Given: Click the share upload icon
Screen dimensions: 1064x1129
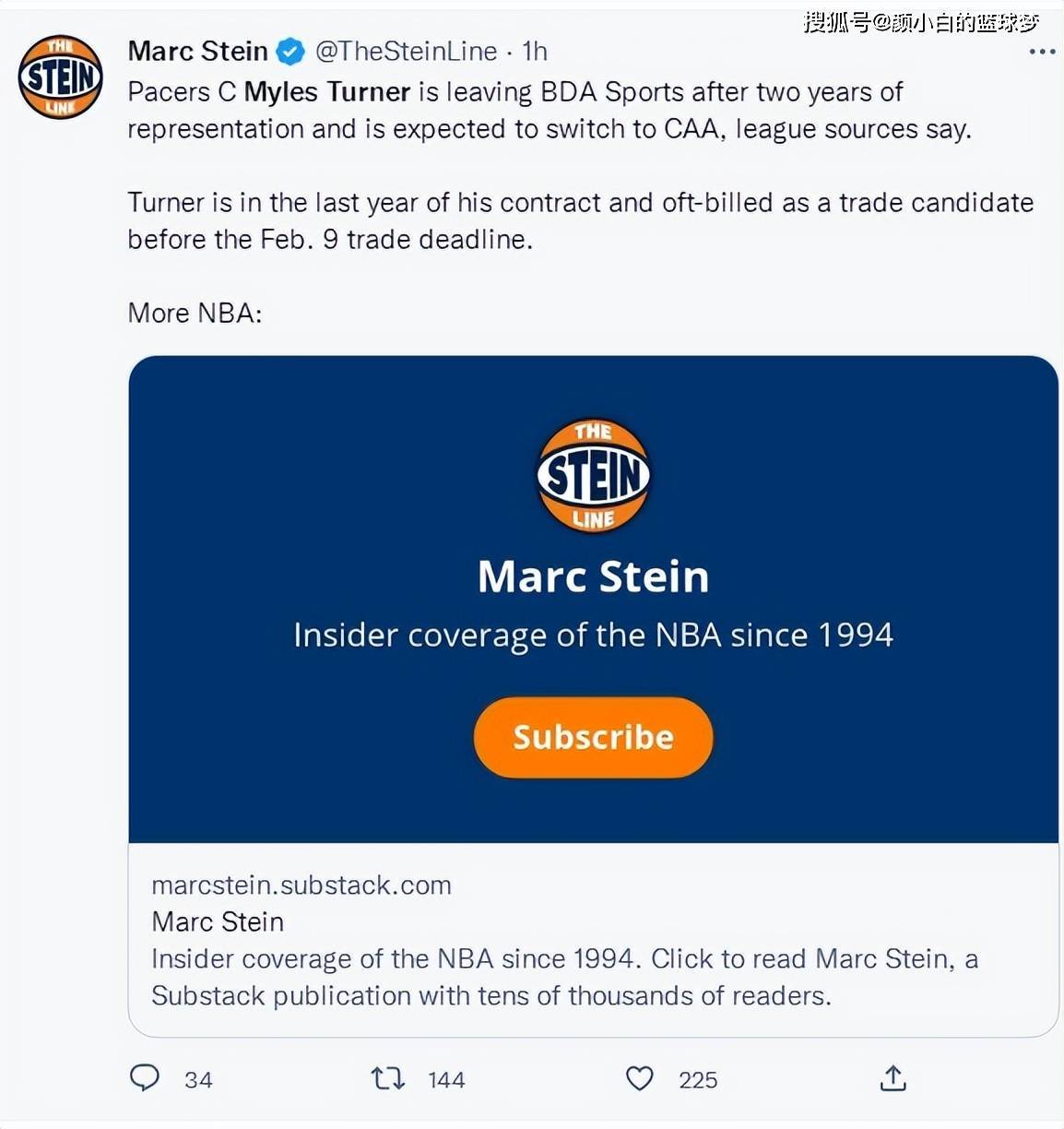Looking at the screenshot, I should pos(893,1077).
